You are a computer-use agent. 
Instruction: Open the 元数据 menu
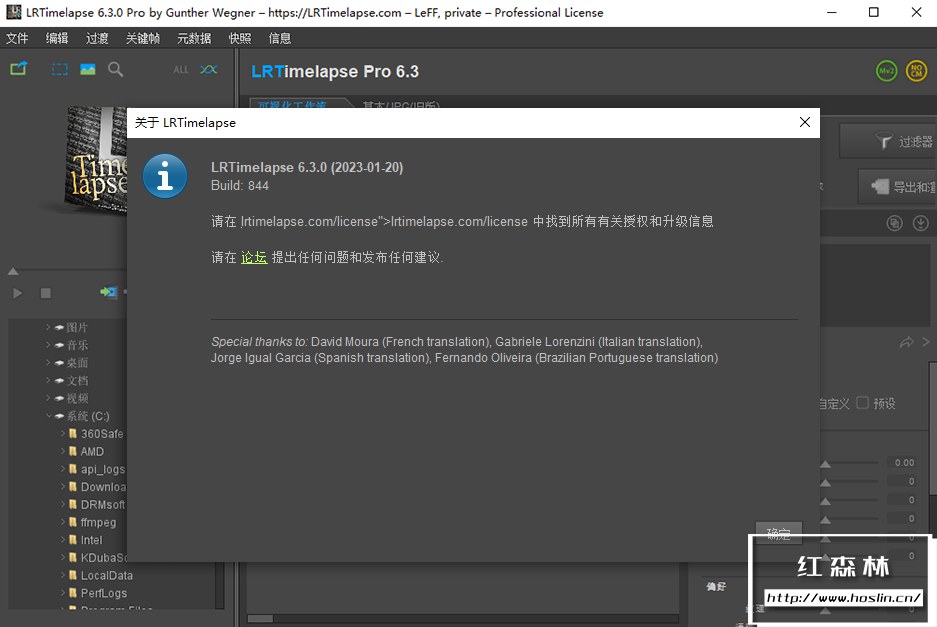click(x=194, y=38)
